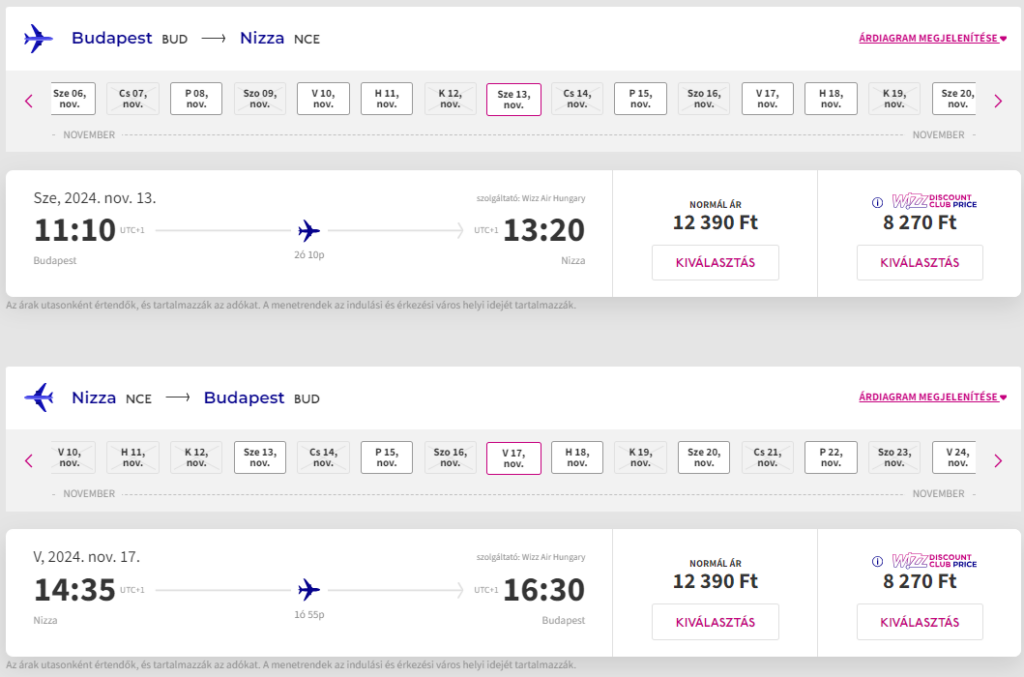This screenshot has height=677, width=1024.
Task: Choose the return normal price 12 390 Ft
Action: 715,622
